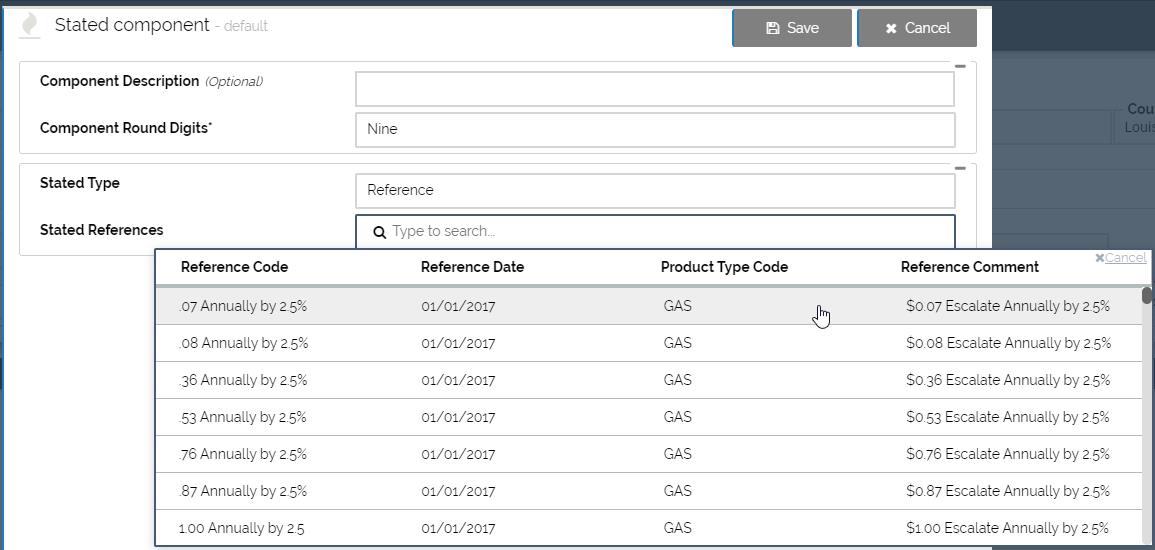
Task: Click the search magnifier icon in Stated References
Action: (x=380, y=232)
